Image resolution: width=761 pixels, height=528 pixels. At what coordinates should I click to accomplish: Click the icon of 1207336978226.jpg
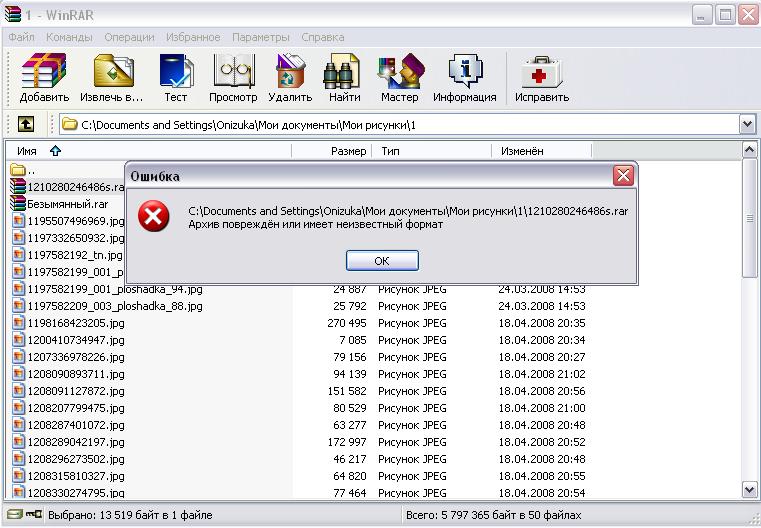coord(18,357)
